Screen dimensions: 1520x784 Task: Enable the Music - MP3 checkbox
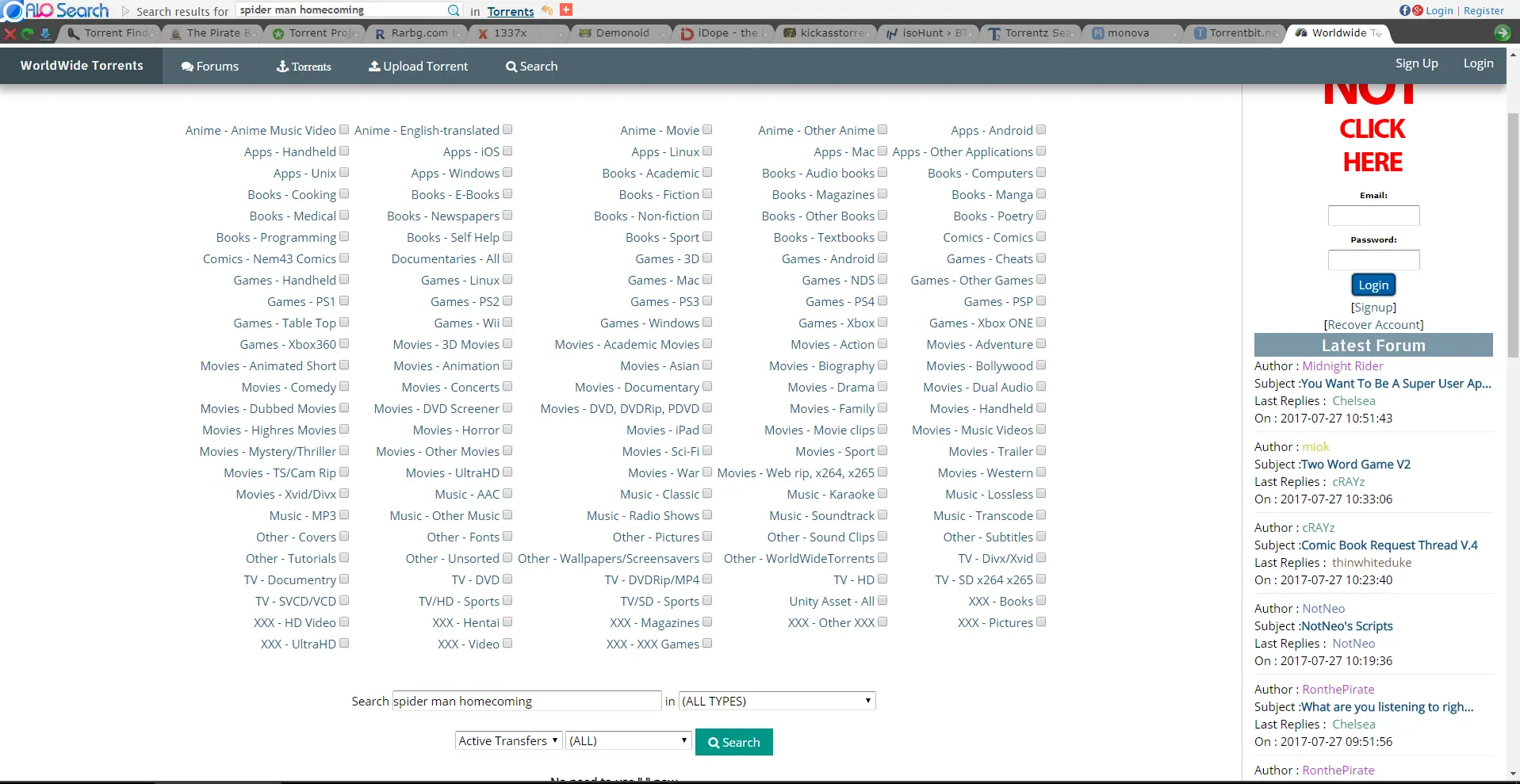point(344,514)
